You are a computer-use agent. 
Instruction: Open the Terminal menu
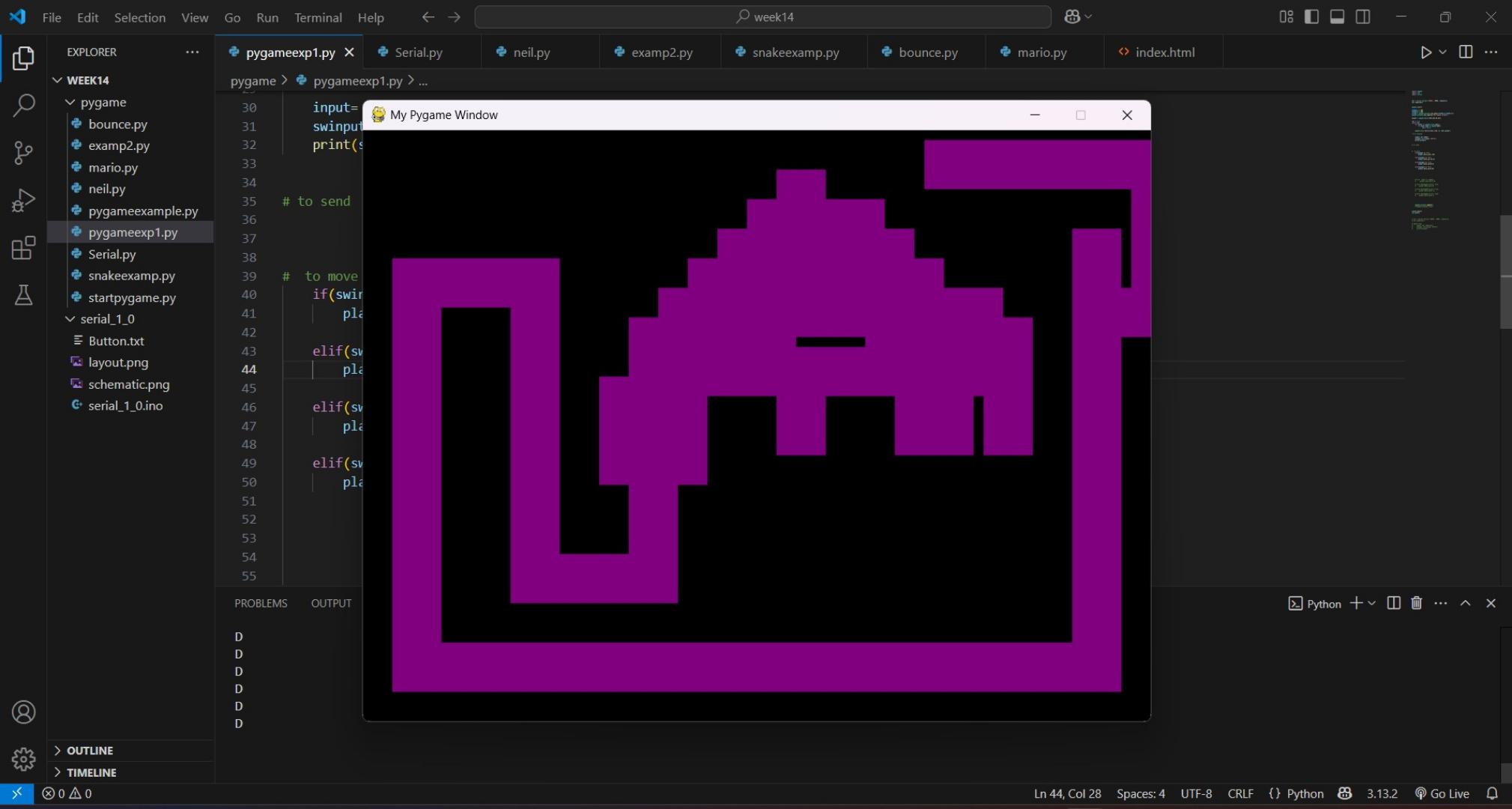point(318,16)
